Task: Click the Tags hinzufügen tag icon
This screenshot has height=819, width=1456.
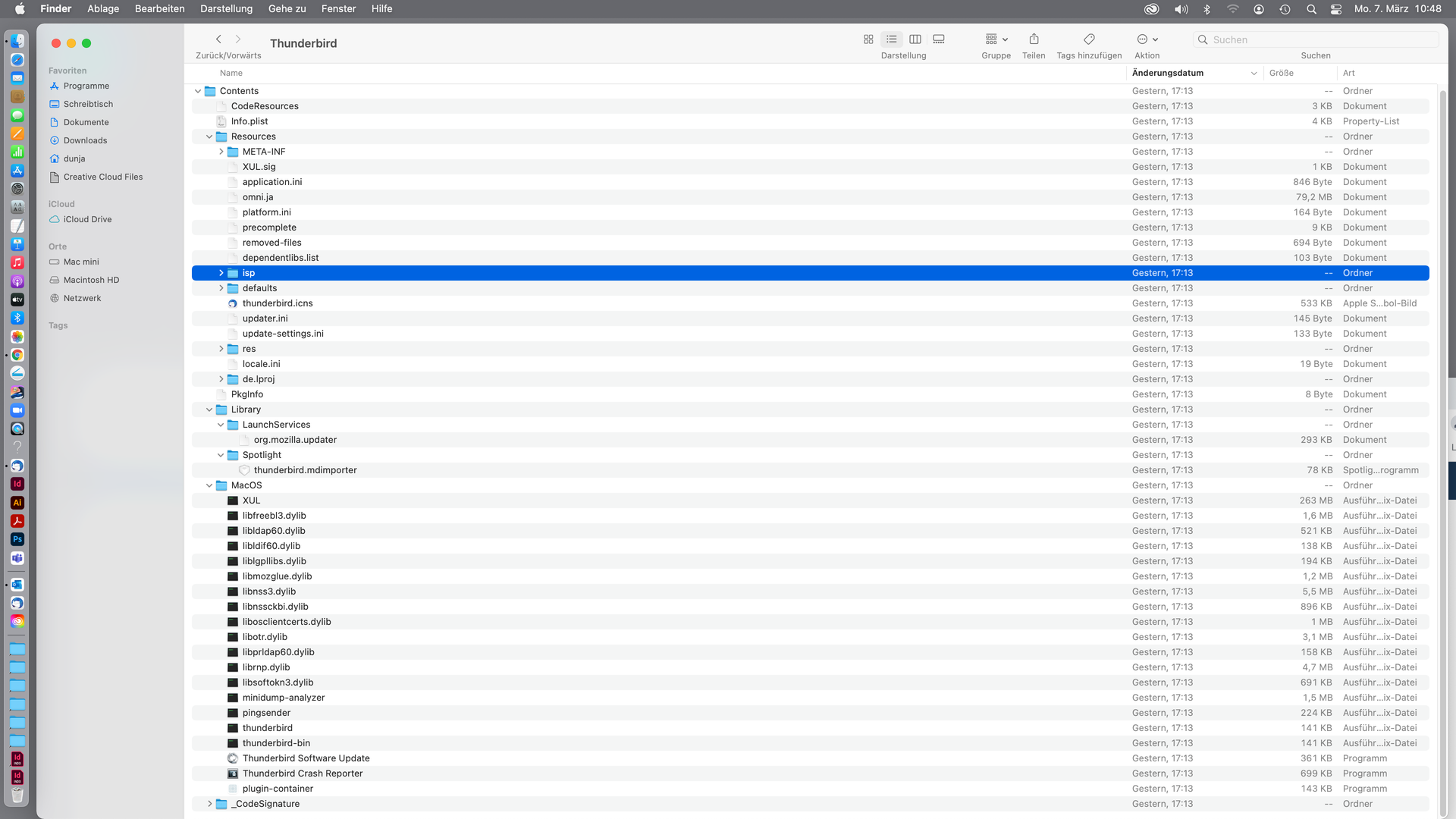Action: pyautogui.click(x=1089, y=39)
